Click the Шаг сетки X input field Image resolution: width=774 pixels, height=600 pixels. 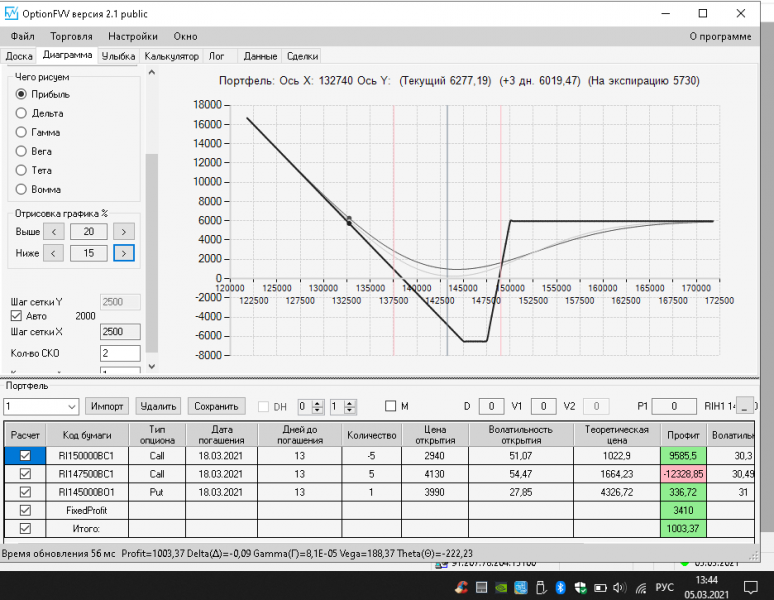tap(120, 332)
